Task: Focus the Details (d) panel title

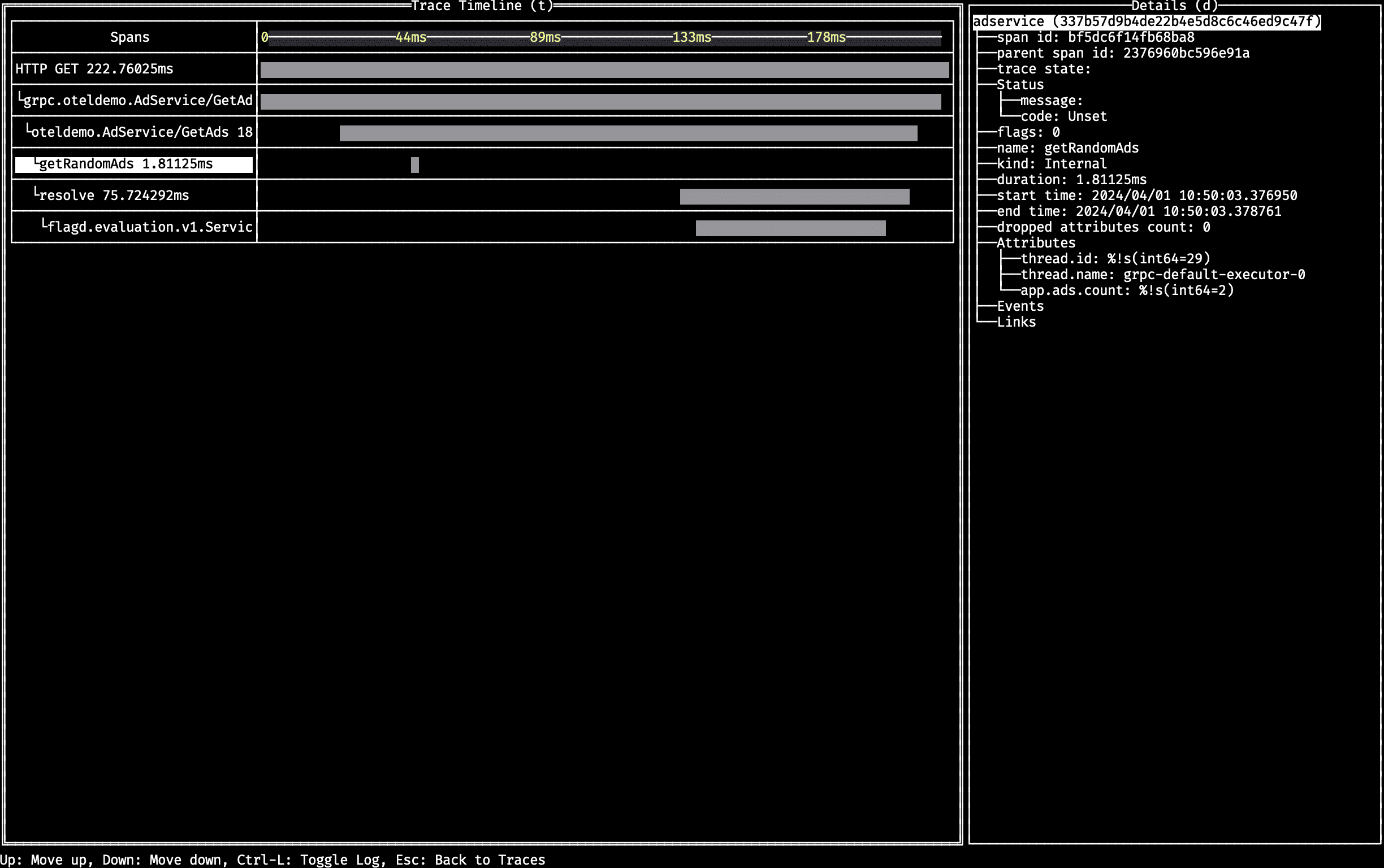Action: (1174, 6)
